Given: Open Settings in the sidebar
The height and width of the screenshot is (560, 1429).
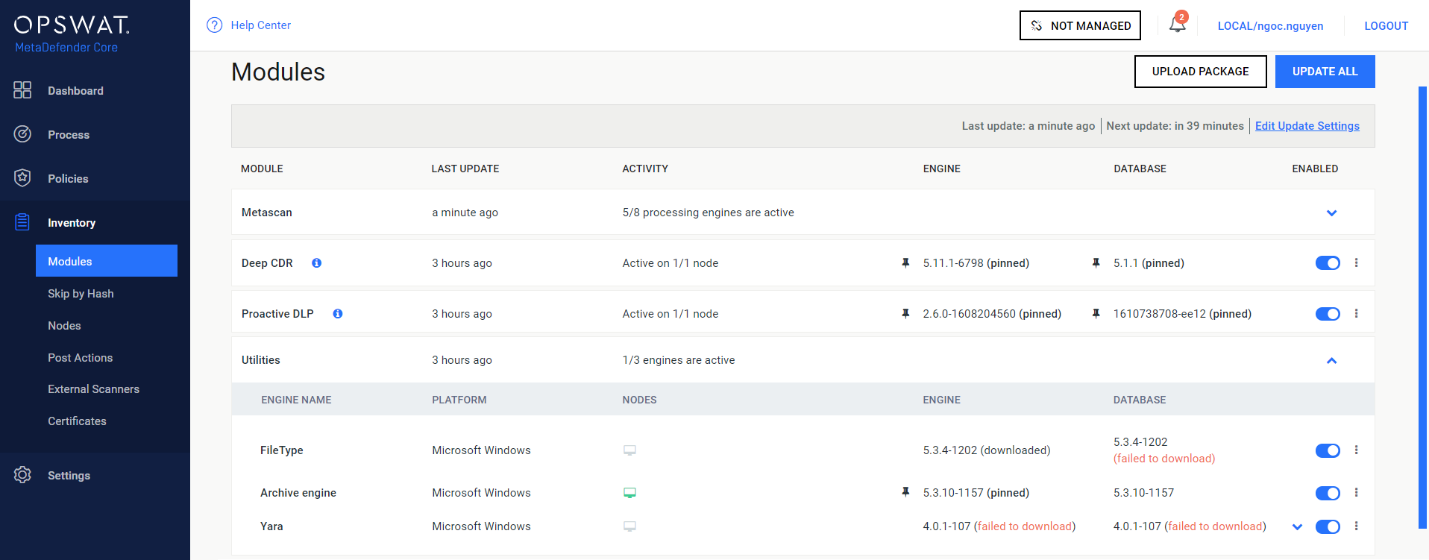Looking at the screenshot, I should (69, 475).
